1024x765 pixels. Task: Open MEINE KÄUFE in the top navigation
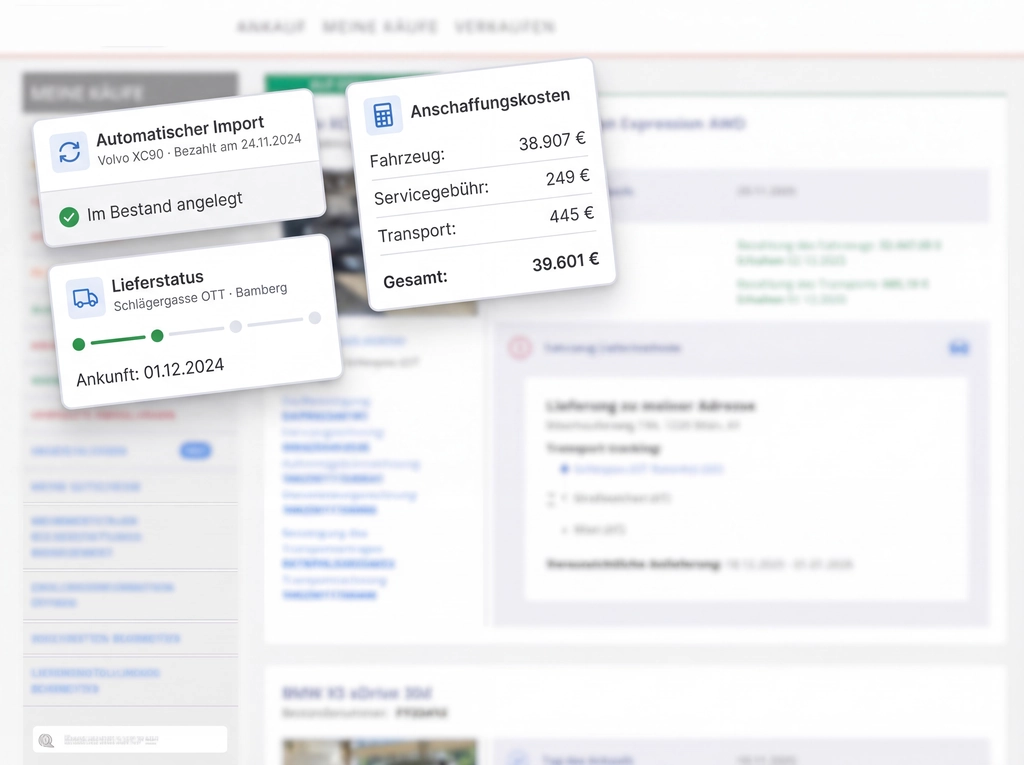[x=380, y=27]
